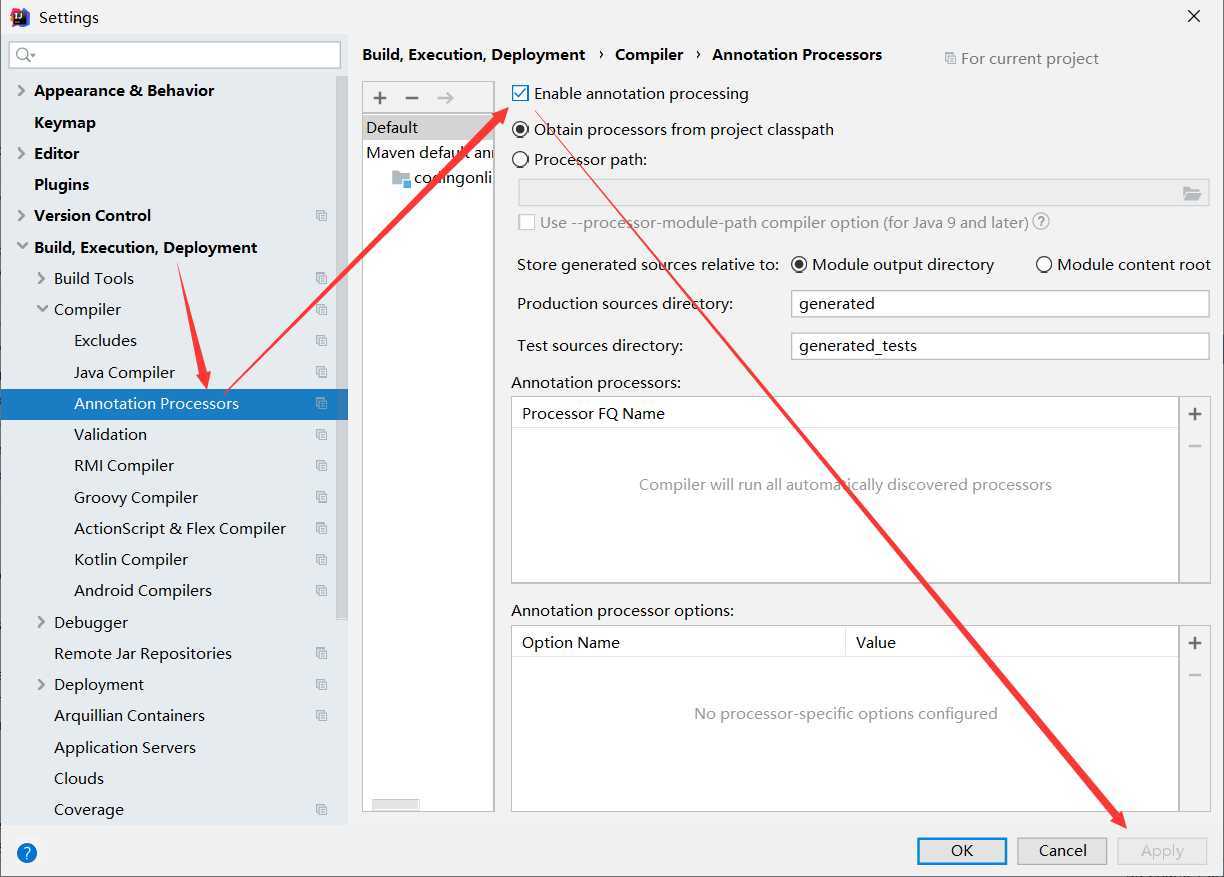Click the OK button
The width and height of the screenshot is (1224, 877).
point(962,851)
